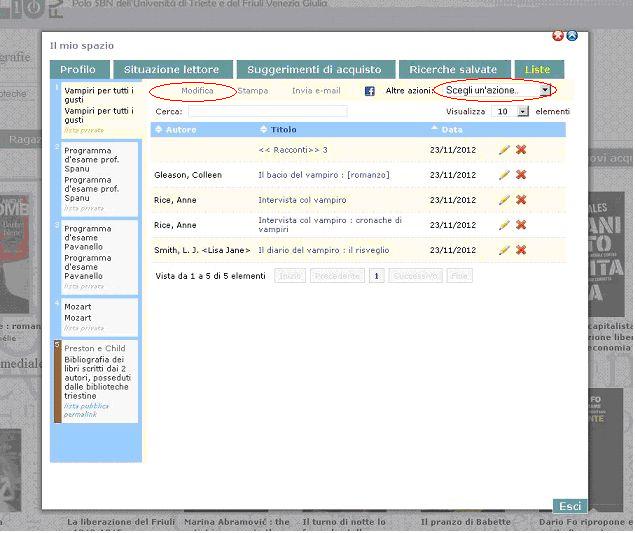Click pencil icon for 'Intervista col vampiro' row

(x=504, y=199)
